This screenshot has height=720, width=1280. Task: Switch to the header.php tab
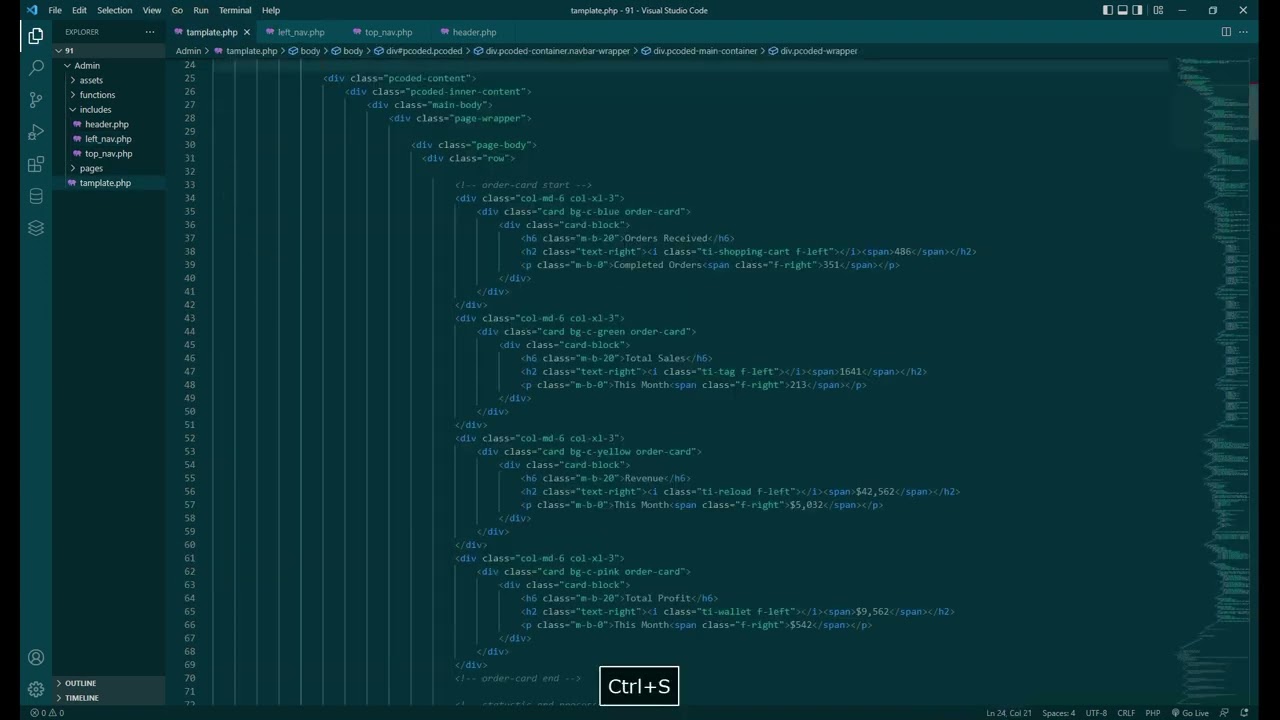474,32
